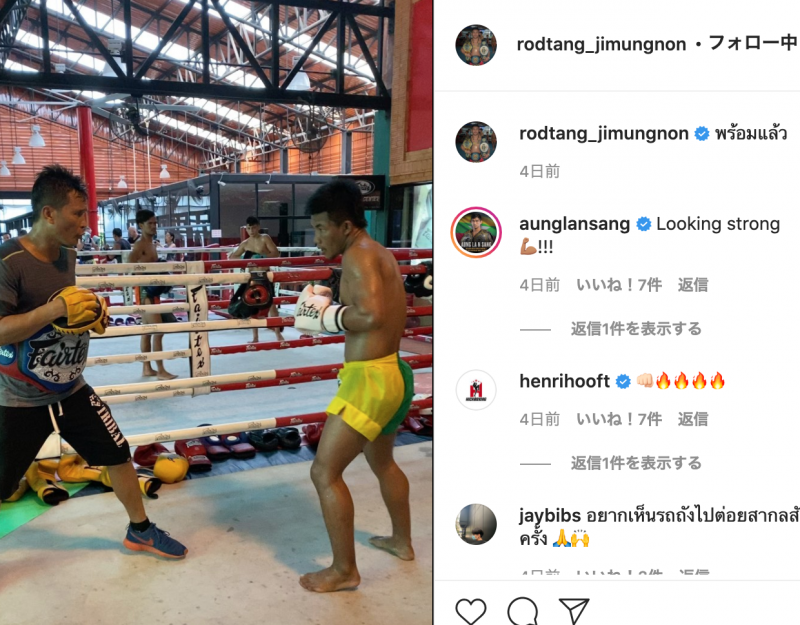Open the henrihooft username link
The height and width of the screenshot is (625, 800).
click(564, 381)
